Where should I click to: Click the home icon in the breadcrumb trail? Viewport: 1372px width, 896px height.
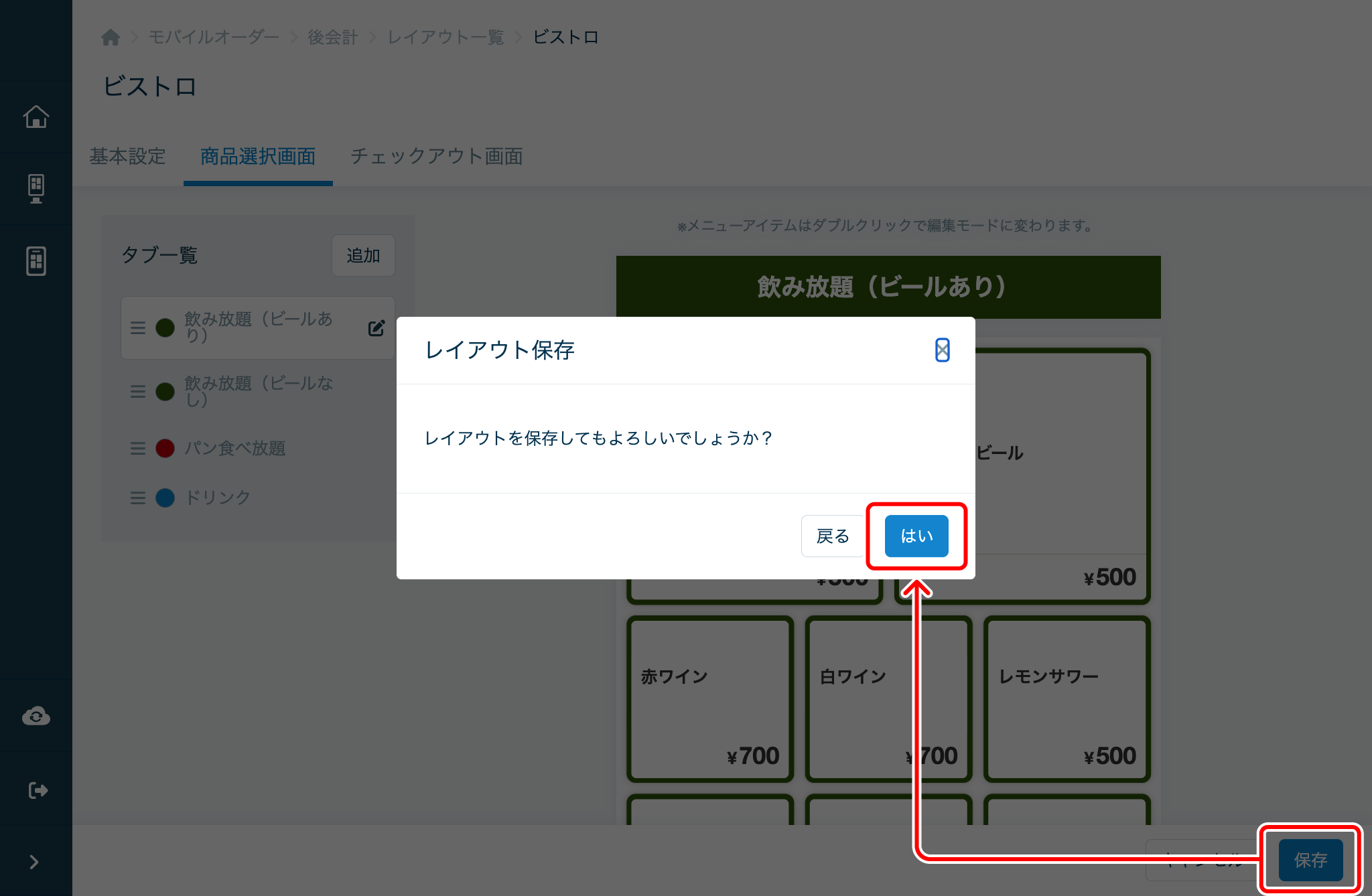click(x=111, y=37)
